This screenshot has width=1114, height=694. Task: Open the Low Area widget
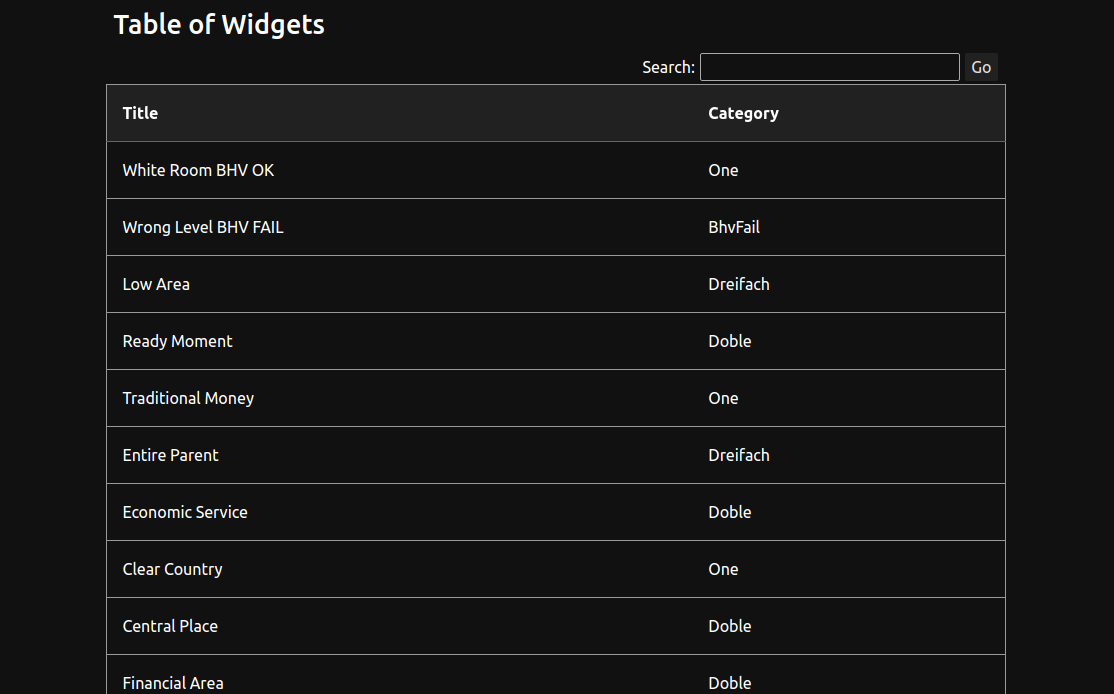click(x=156, y=284)
